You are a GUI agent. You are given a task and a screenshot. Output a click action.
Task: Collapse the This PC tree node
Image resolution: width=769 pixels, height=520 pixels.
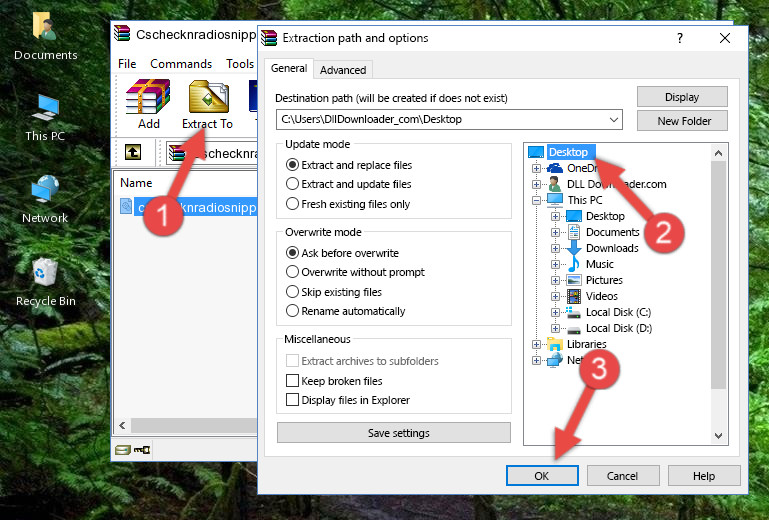pyautogui.click(x=537, y=200)
